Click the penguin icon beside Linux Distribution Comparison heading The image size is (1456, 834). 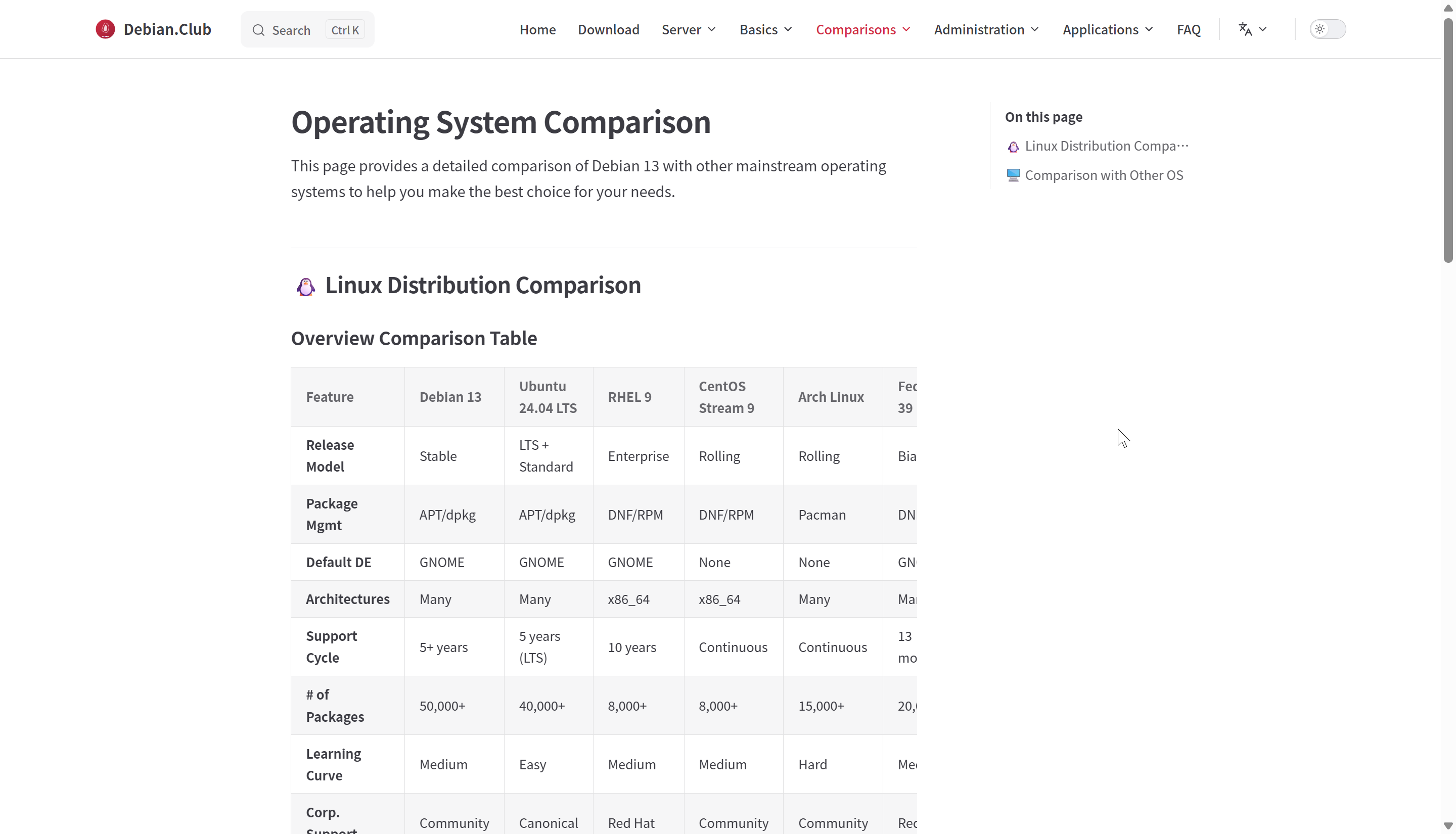pos(305,287)
